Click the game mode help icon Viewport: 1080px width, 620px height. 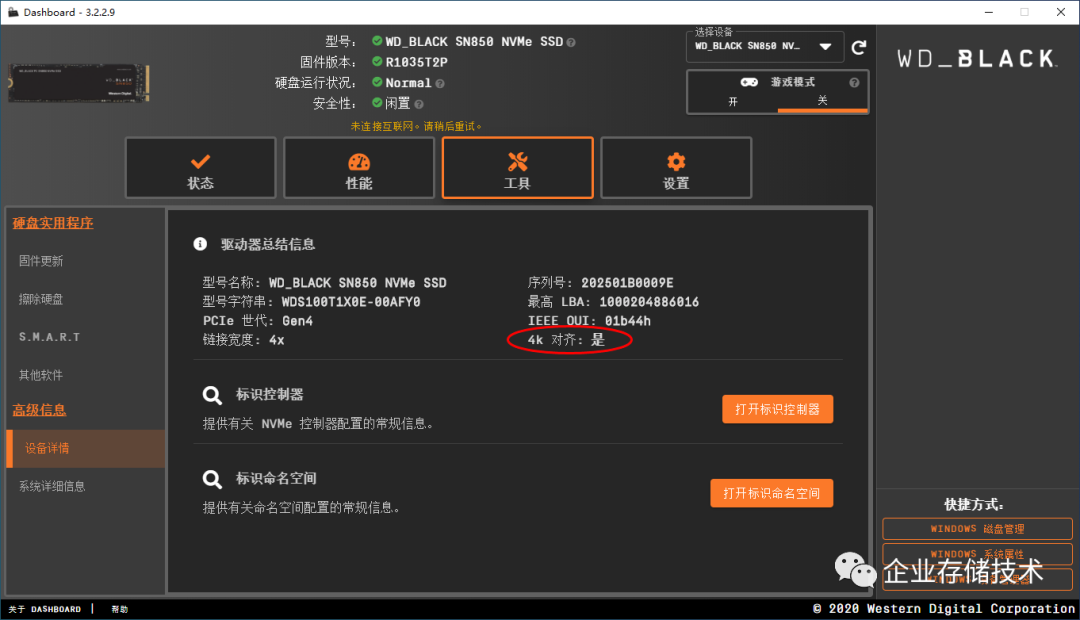coord(854,83)
